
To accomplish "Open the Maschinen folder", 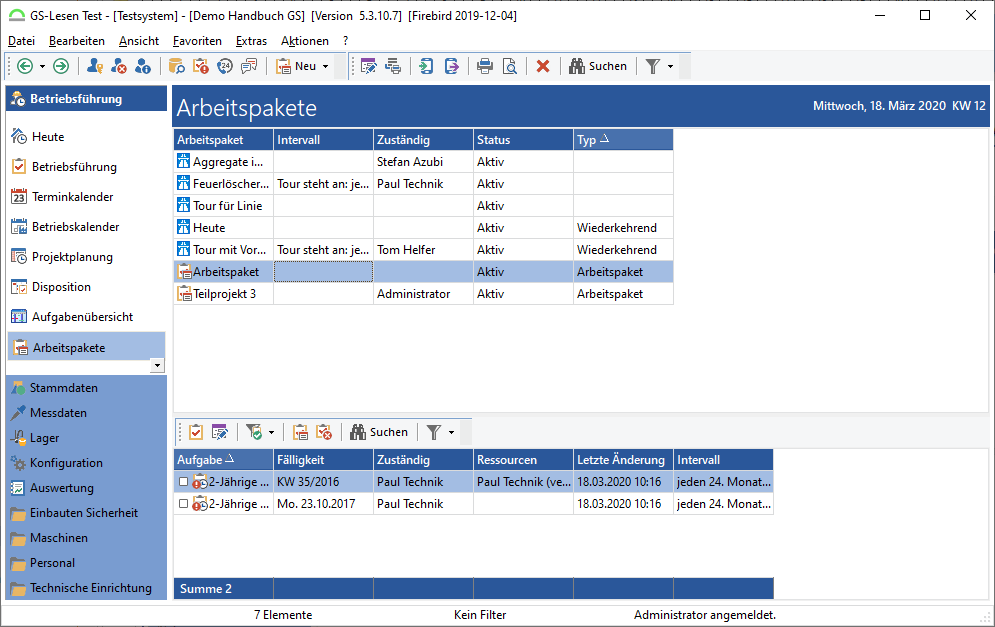I will 86,538.
